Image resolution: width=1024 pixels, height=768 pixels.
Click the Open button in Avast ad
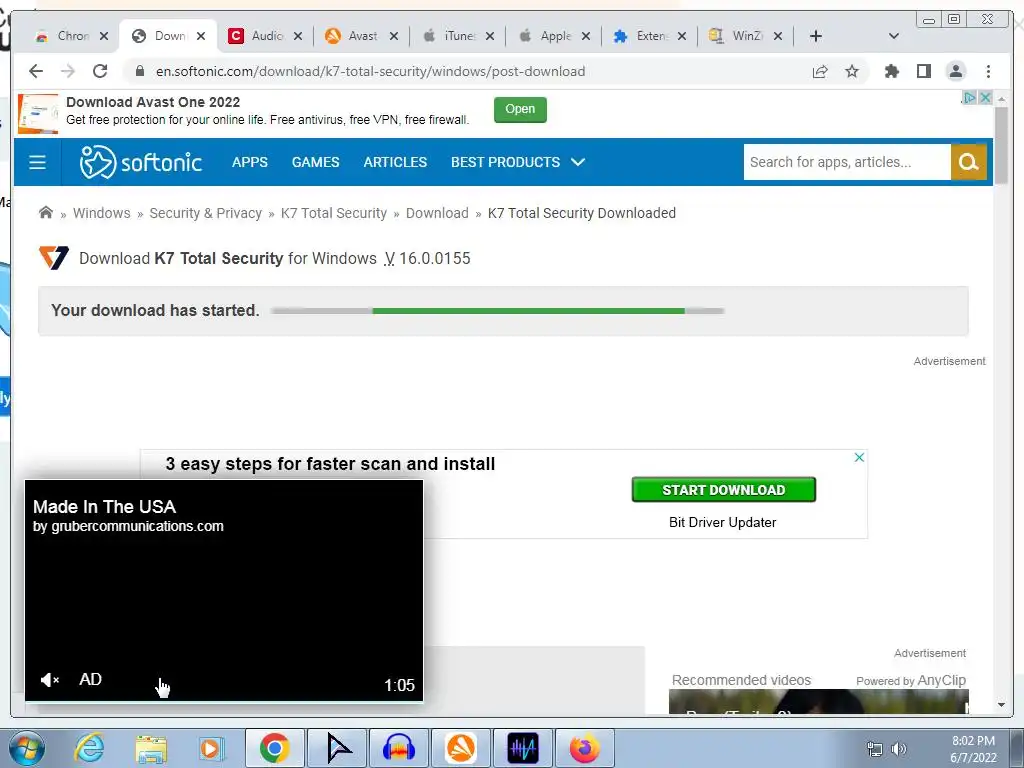coord(520,109)
